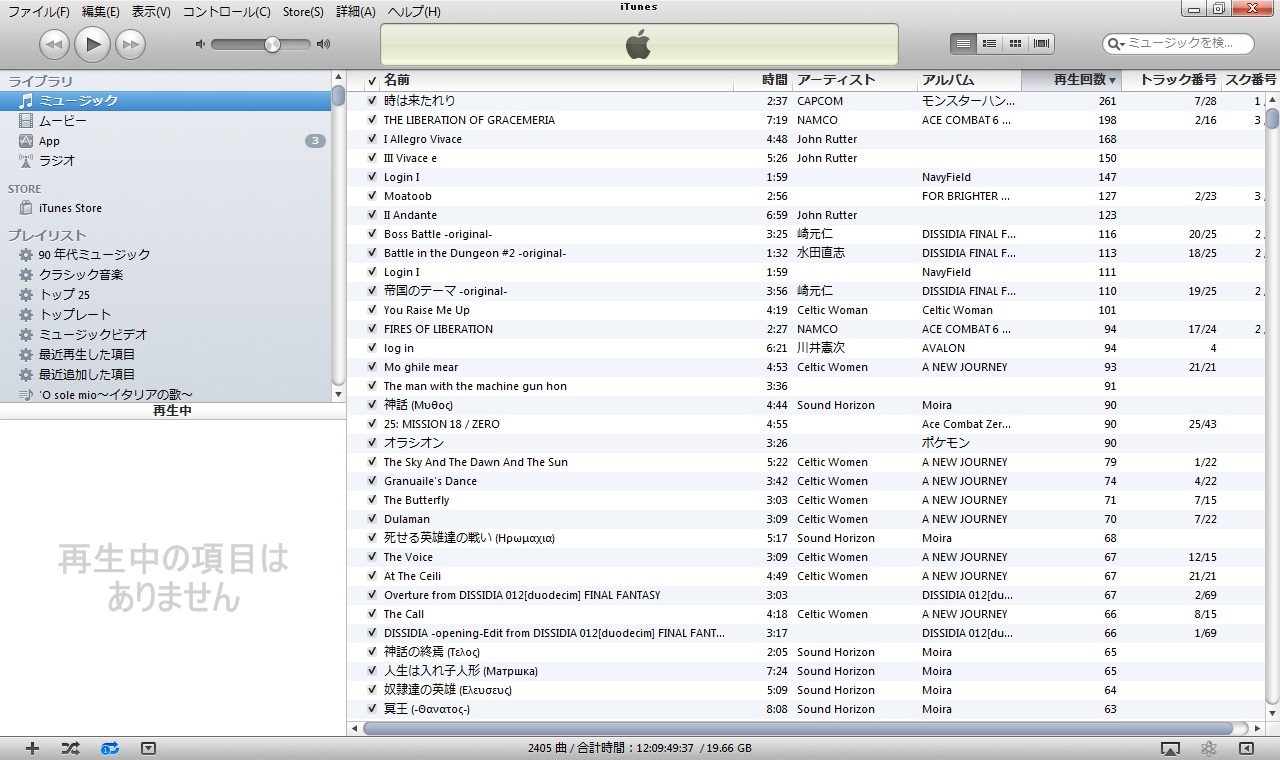Open ヘルプ(H) menu
Viewport: 1280px width, 760px height.
[x=414, y=12]
